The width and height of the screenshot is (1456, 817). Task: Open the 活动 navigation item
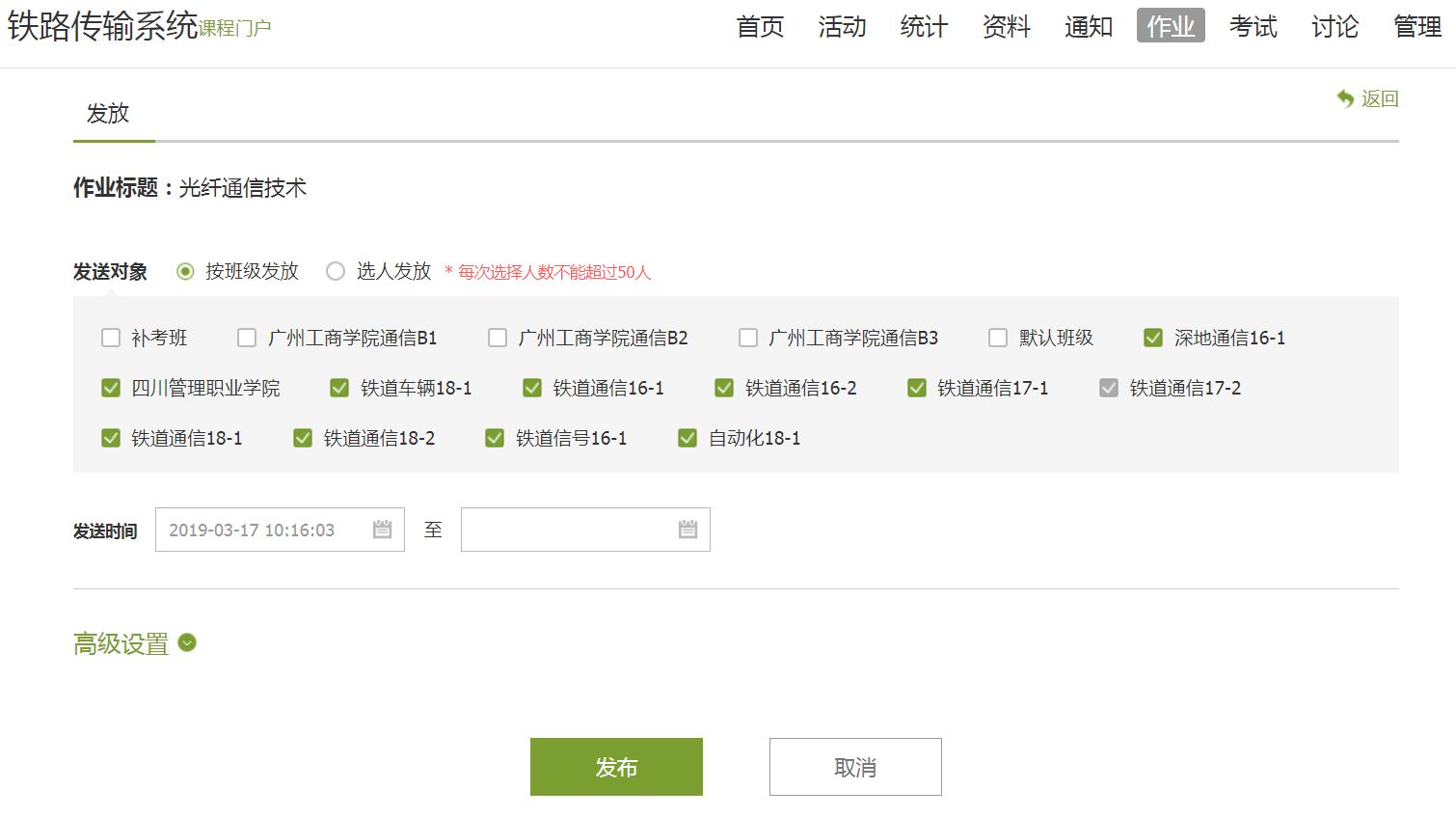(842, 26)
